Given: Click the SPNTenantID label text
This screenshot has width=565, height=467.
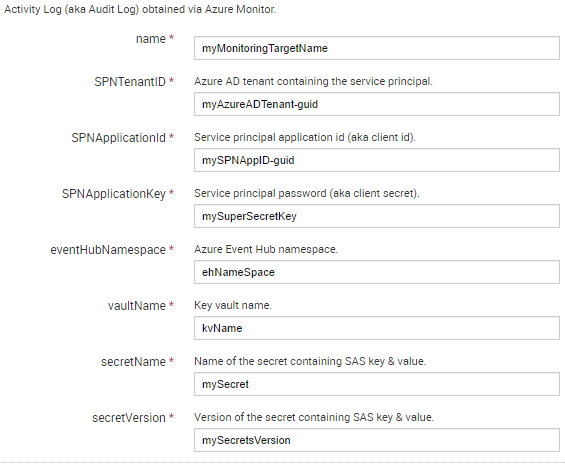Looking at the screenshot, I should [130, 82].
